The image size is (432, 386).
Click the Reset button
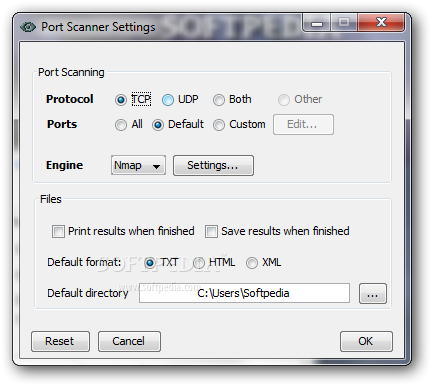click(x=60, y=341)
